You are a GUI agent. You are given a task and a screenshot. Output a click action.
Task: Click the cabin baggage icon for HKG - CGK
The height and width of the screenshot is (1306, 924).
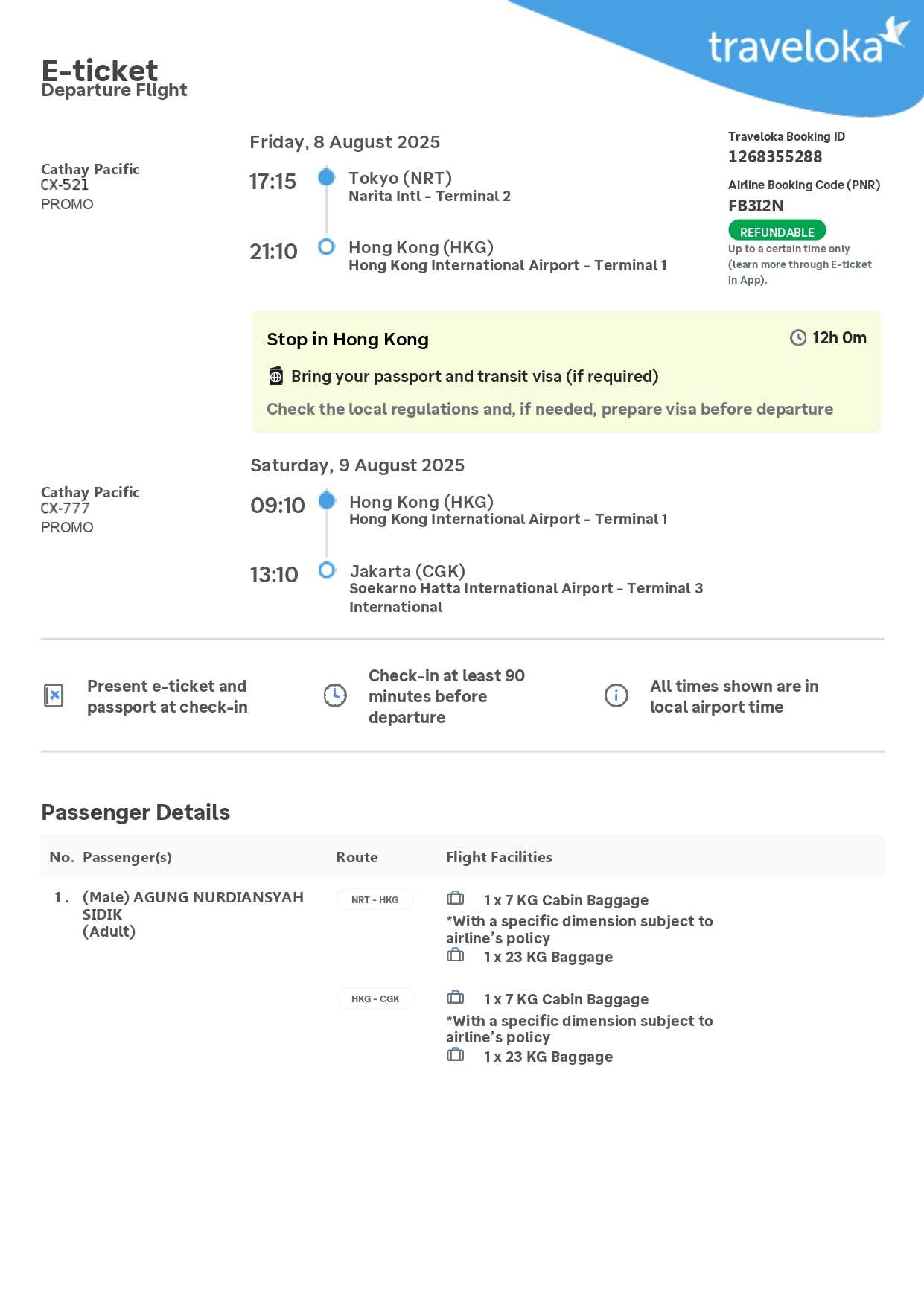pos(455,998)
